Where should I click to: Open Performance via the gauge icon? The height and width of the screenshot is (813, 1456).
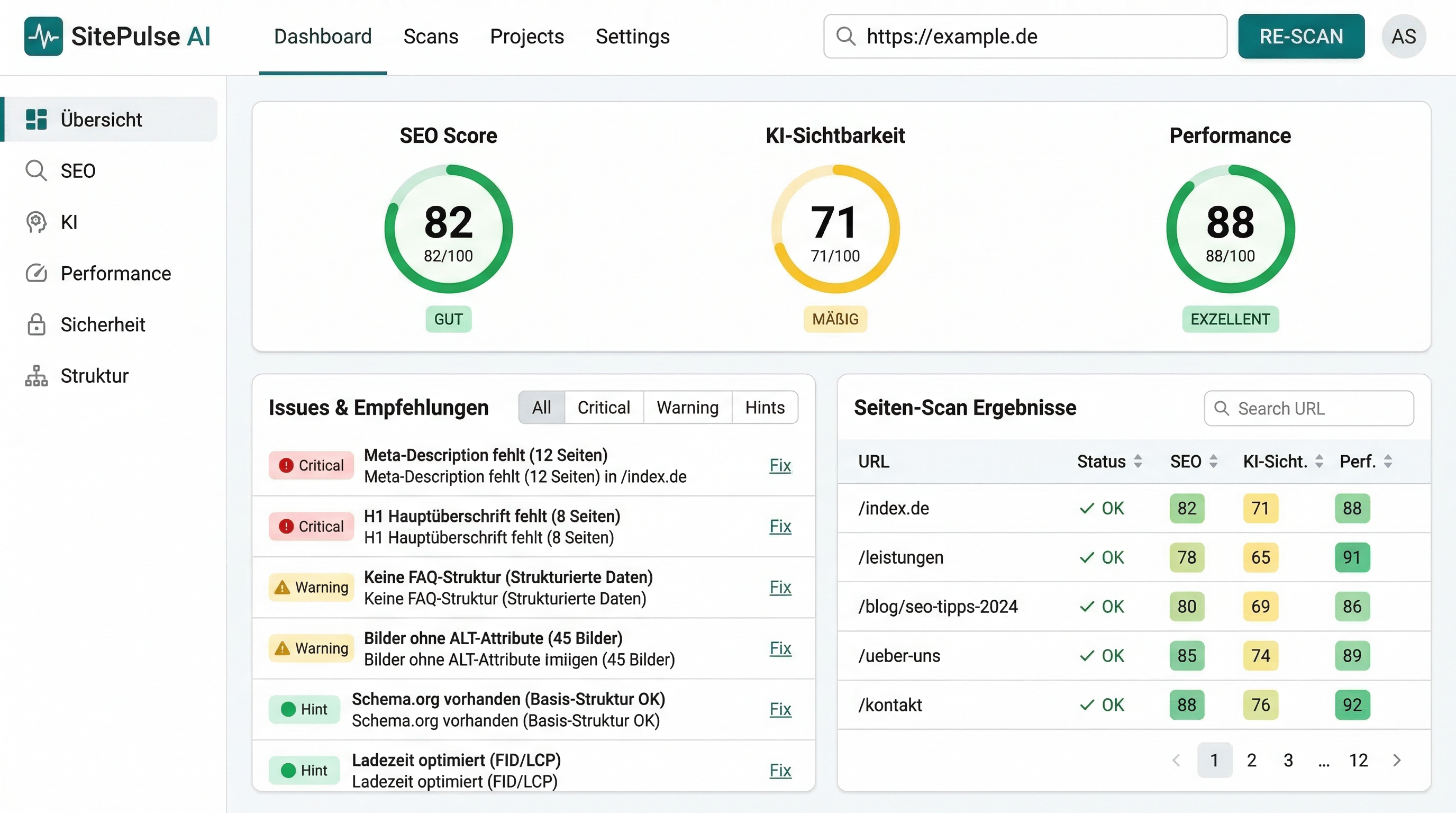36,273
